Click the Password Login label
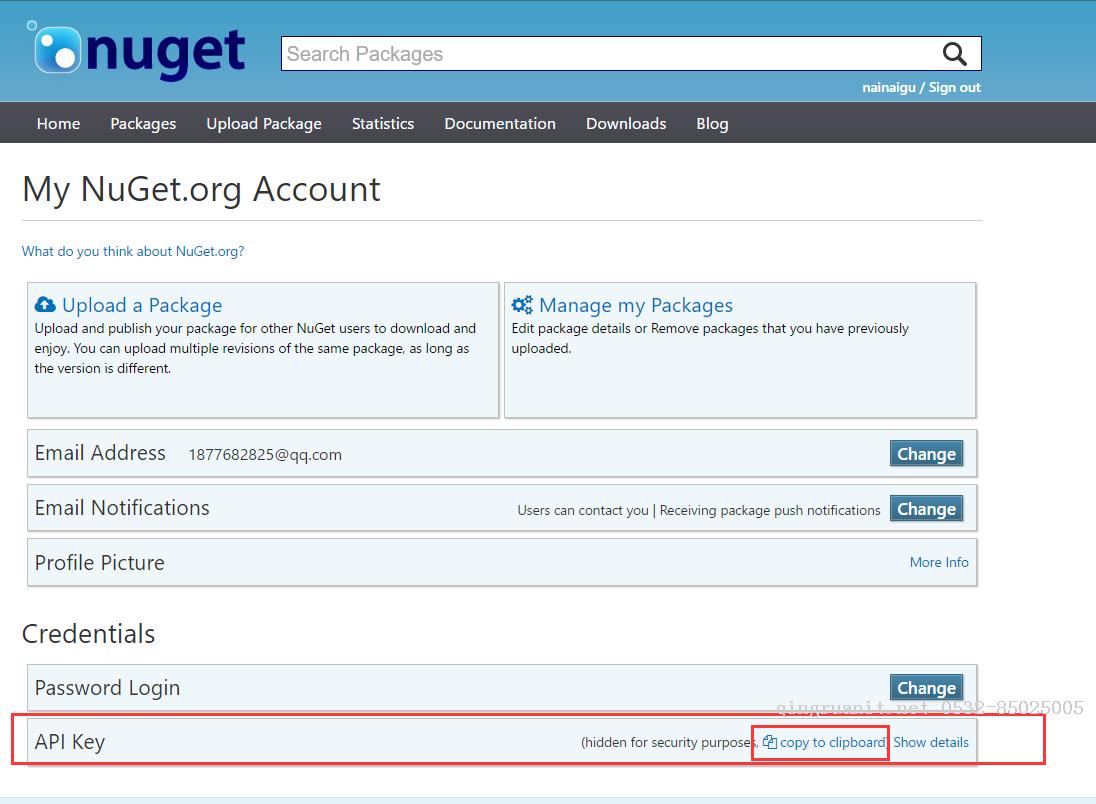This screenshot has height=804, width=1096. coord(108,688)
